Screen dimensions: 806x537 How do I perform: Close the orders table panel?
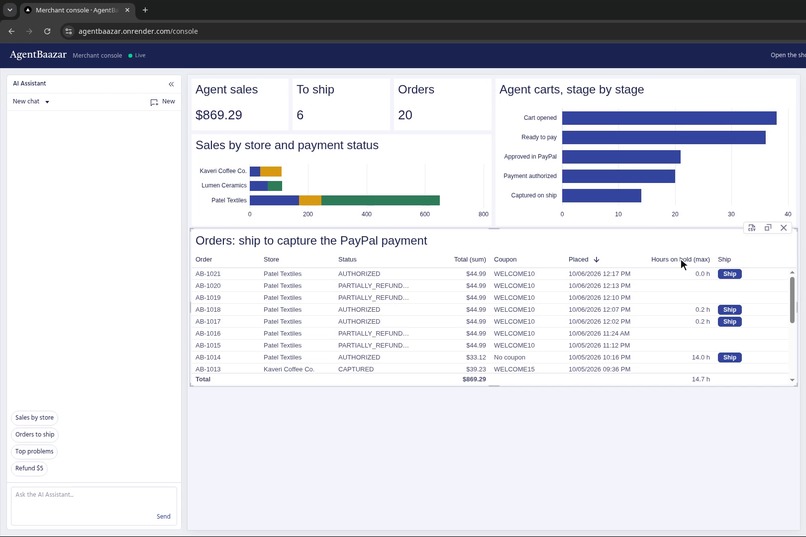(783, 228)
